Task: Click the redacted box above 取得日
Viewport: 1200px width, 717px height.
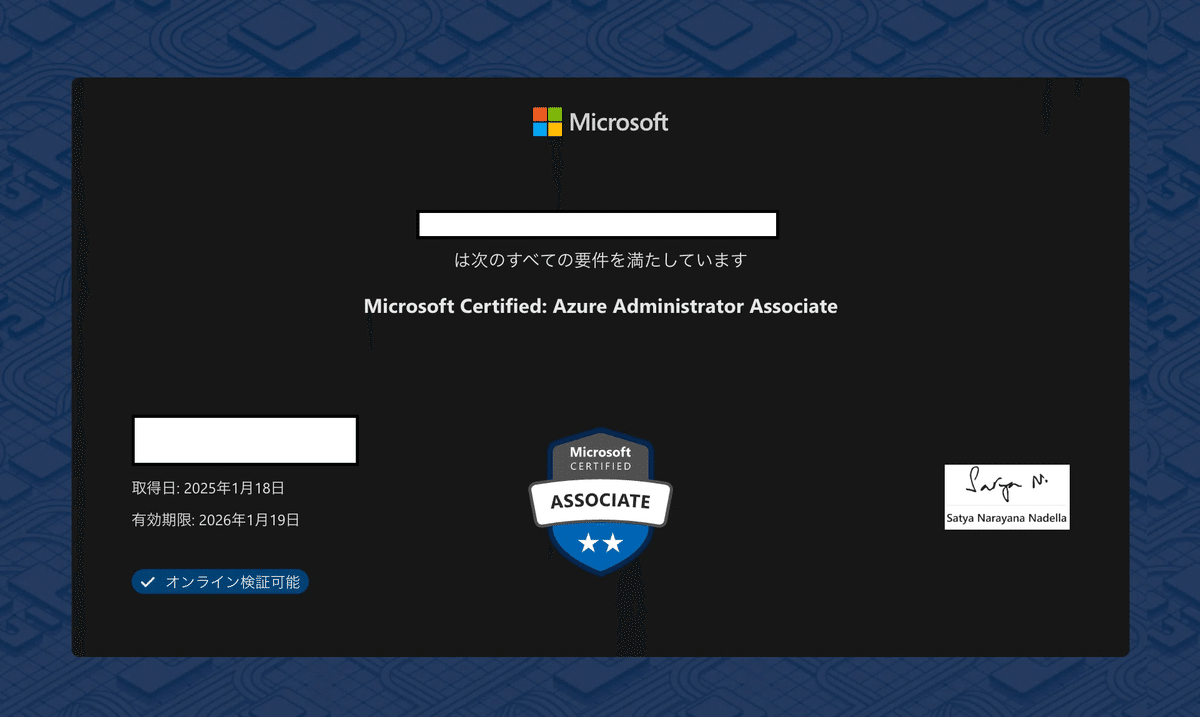Action: tap(245, 441)
